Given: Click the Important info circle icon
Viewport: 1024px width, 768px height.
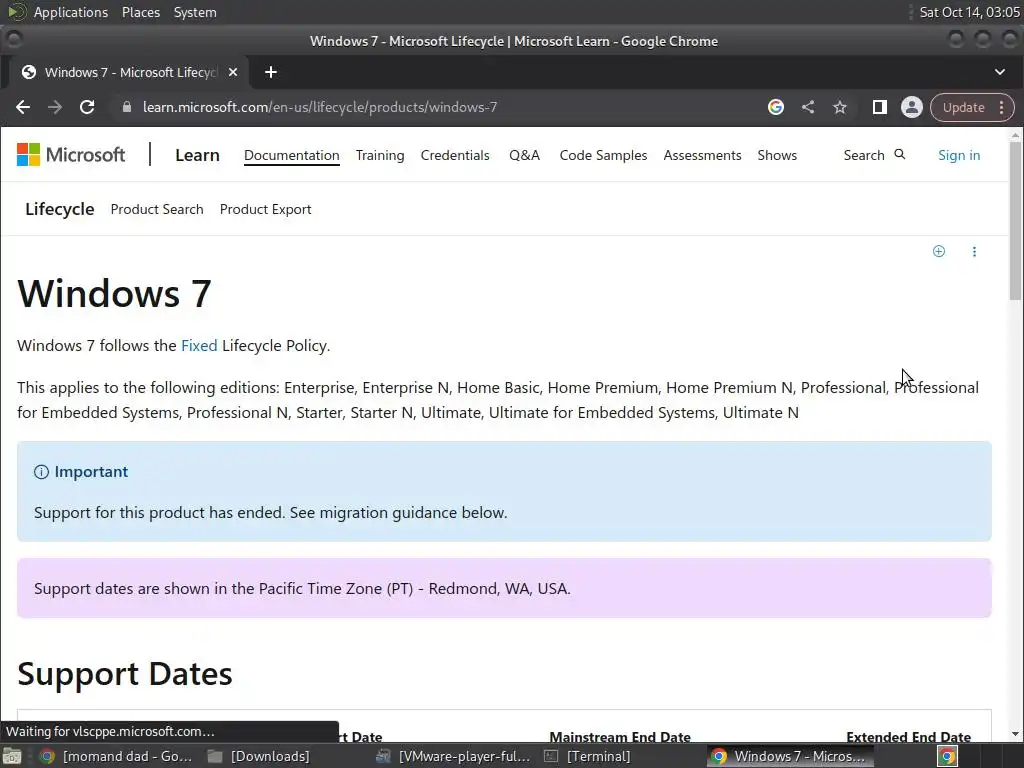Looking at the screenshot, I should click(41, 472).
